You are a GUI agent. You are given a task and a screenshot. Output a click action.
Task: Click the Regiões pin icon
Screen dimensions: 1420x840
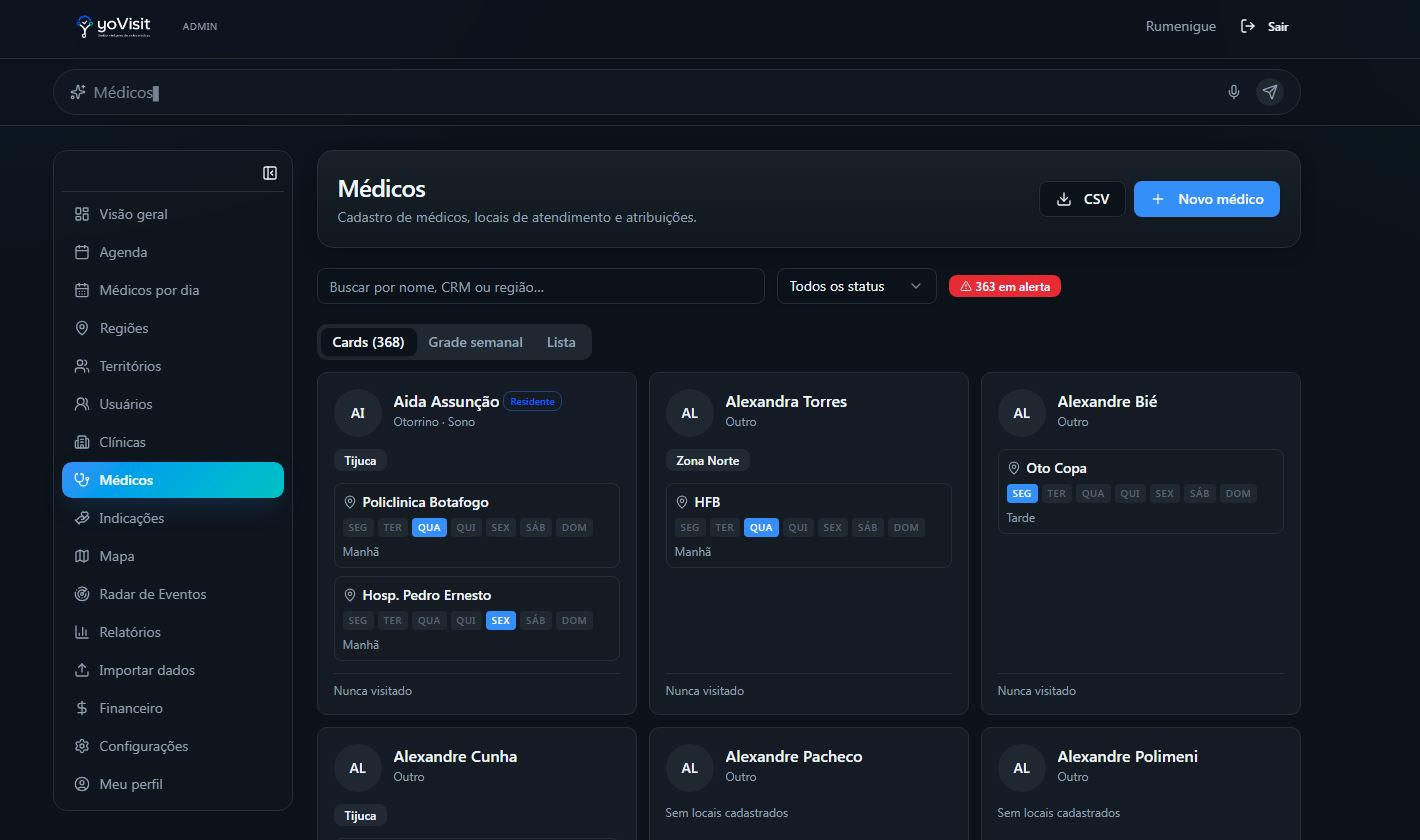82,328
